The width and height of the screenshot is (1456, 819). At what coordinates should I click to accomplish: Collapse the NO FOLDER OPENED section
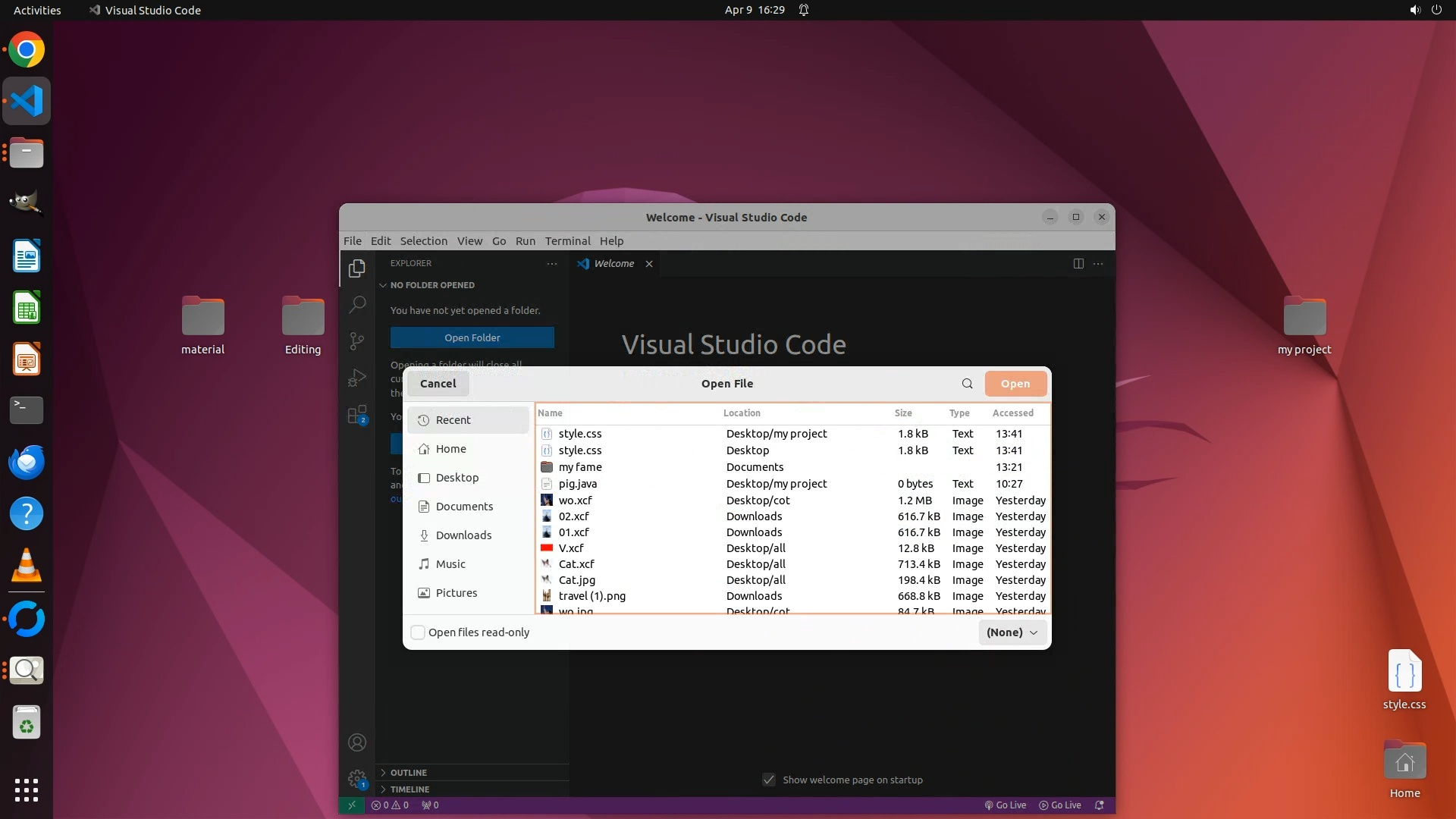(x=431, y=285)
